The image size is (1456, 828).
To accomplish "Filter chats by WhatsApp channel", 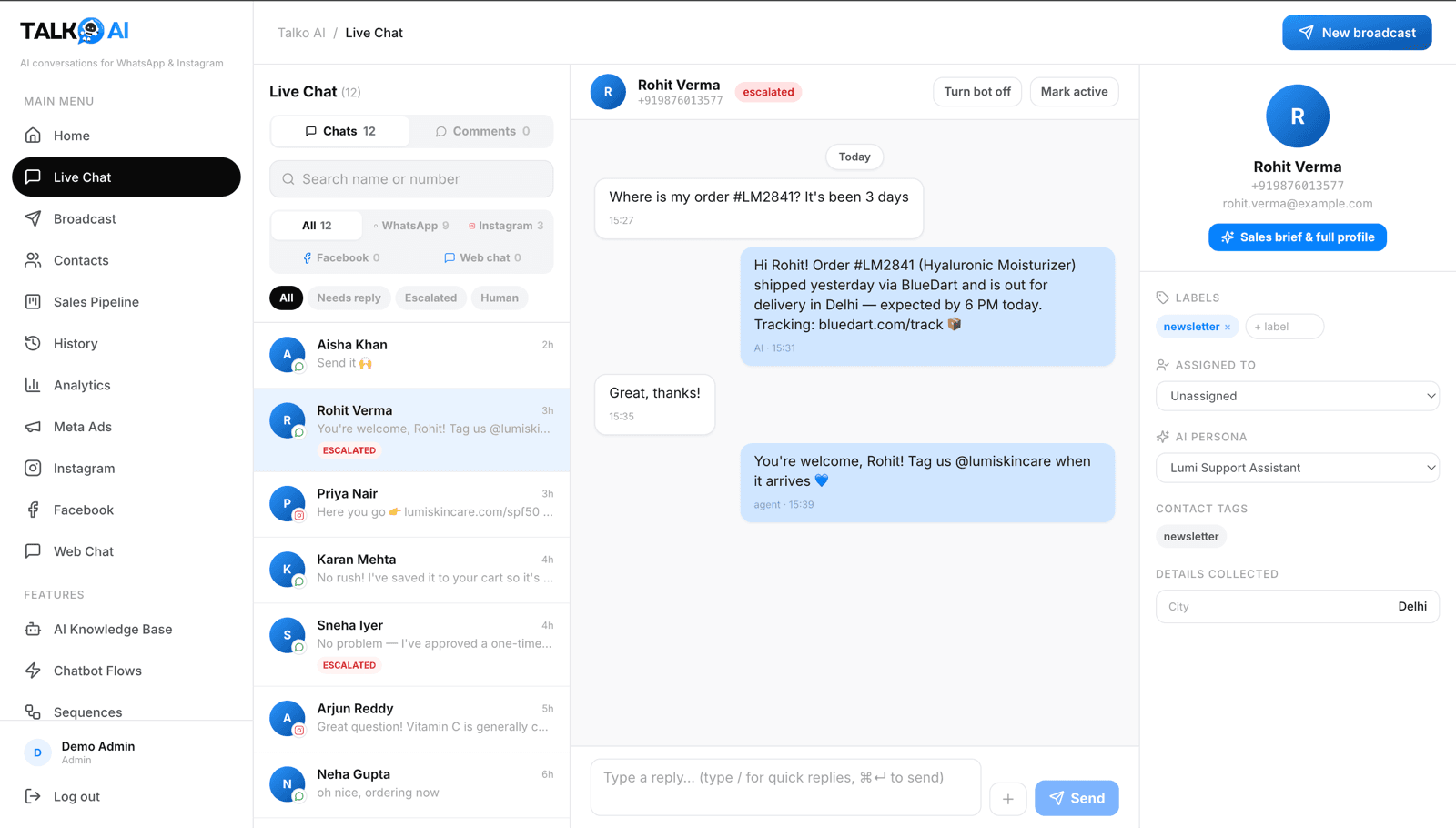I will tap(410, 226).
